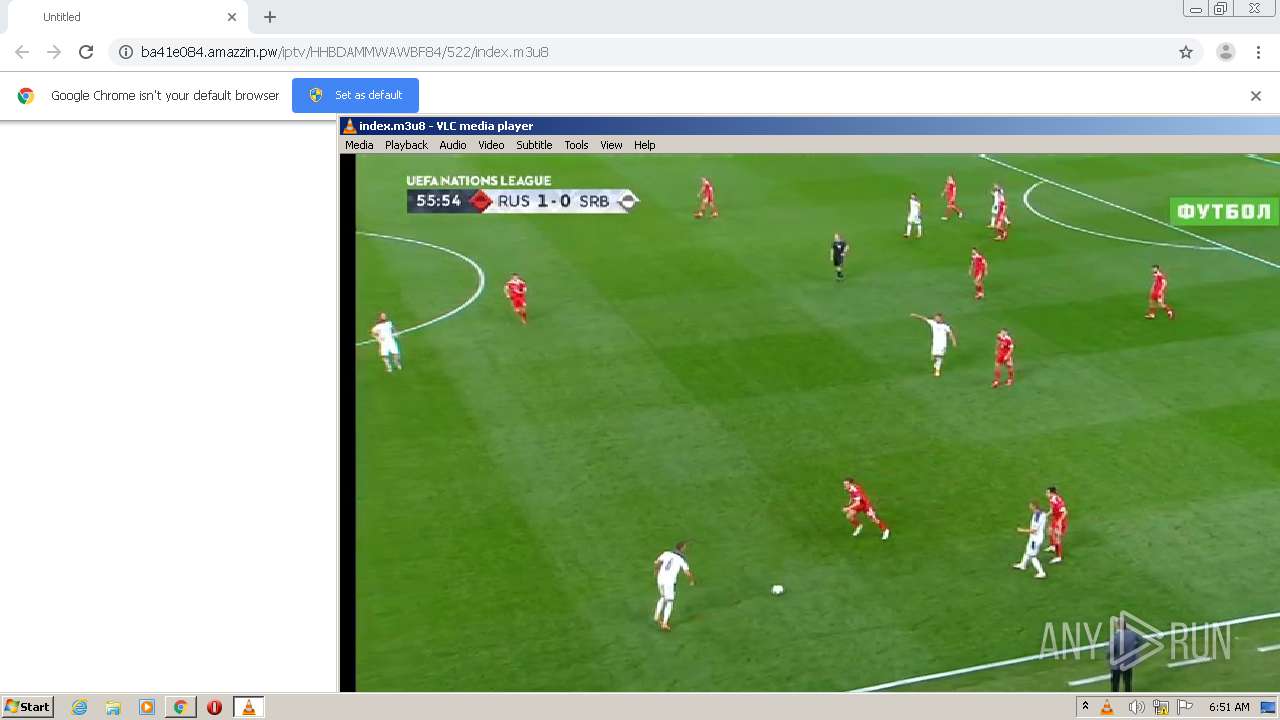Viewport: 1280px width, 720px height.
Task: Reload the current page
Action: click(x=86, y=52)
